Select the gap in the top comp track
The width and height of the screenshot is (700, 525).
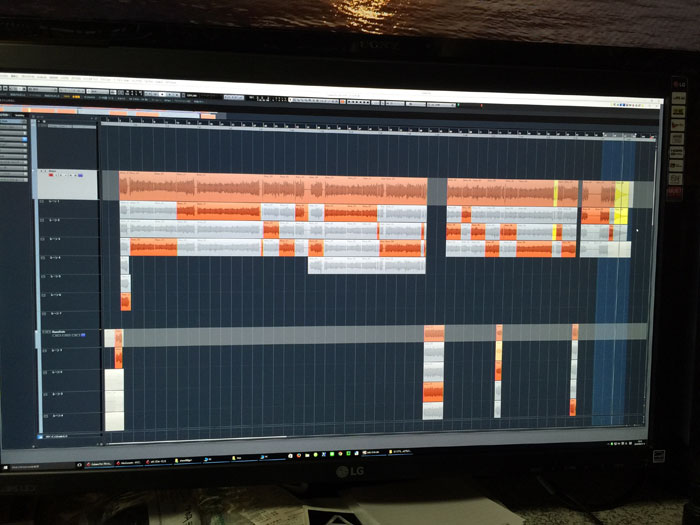coord(437,192)
